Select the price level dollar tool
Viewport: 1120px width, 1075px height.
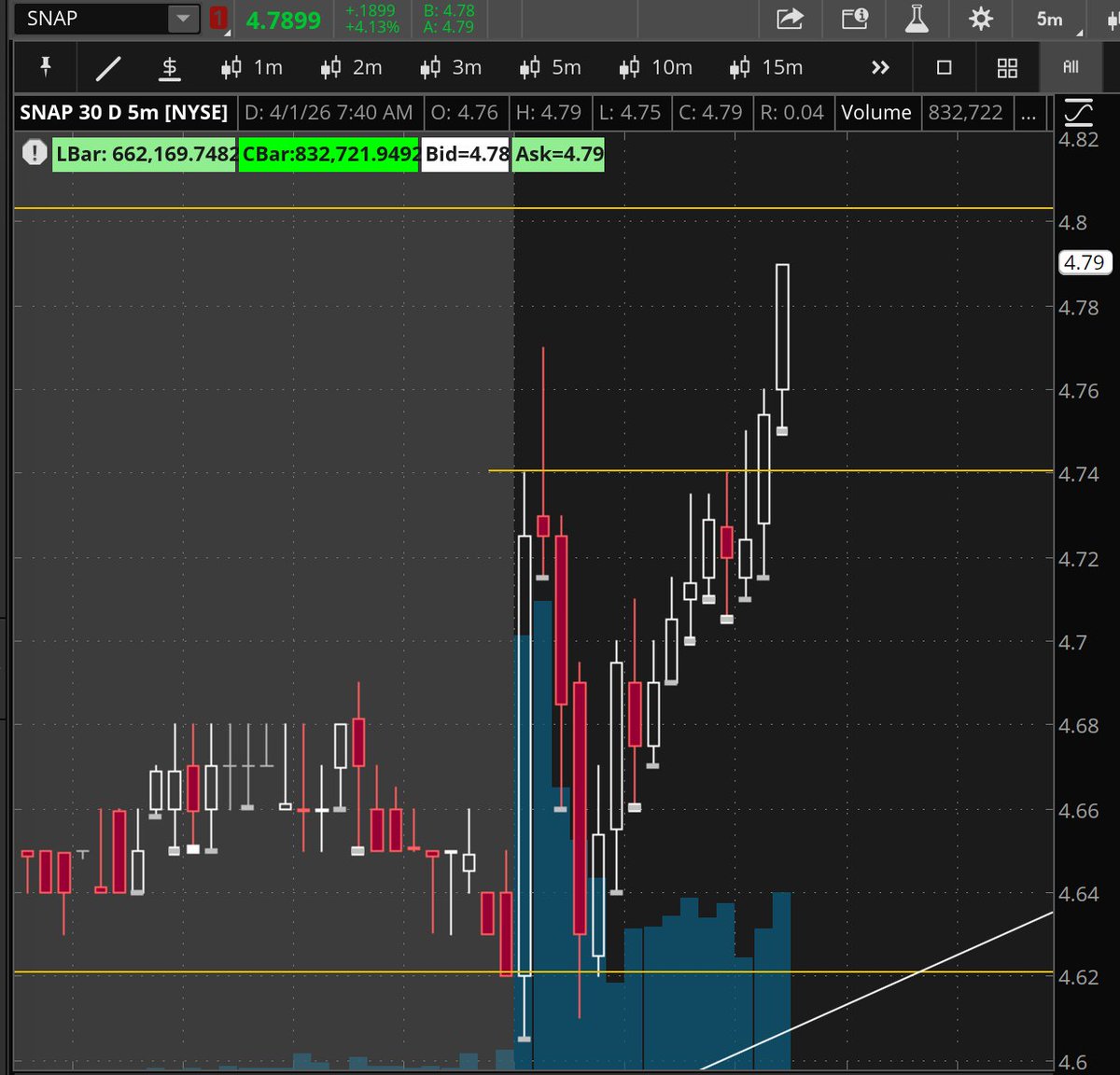pyautogui.click(x=170, y=67)
